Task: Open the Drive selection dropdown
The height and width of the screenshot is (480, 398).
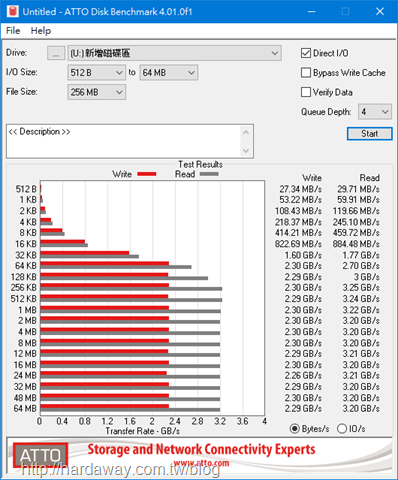Action: click(x=174, y=53)
